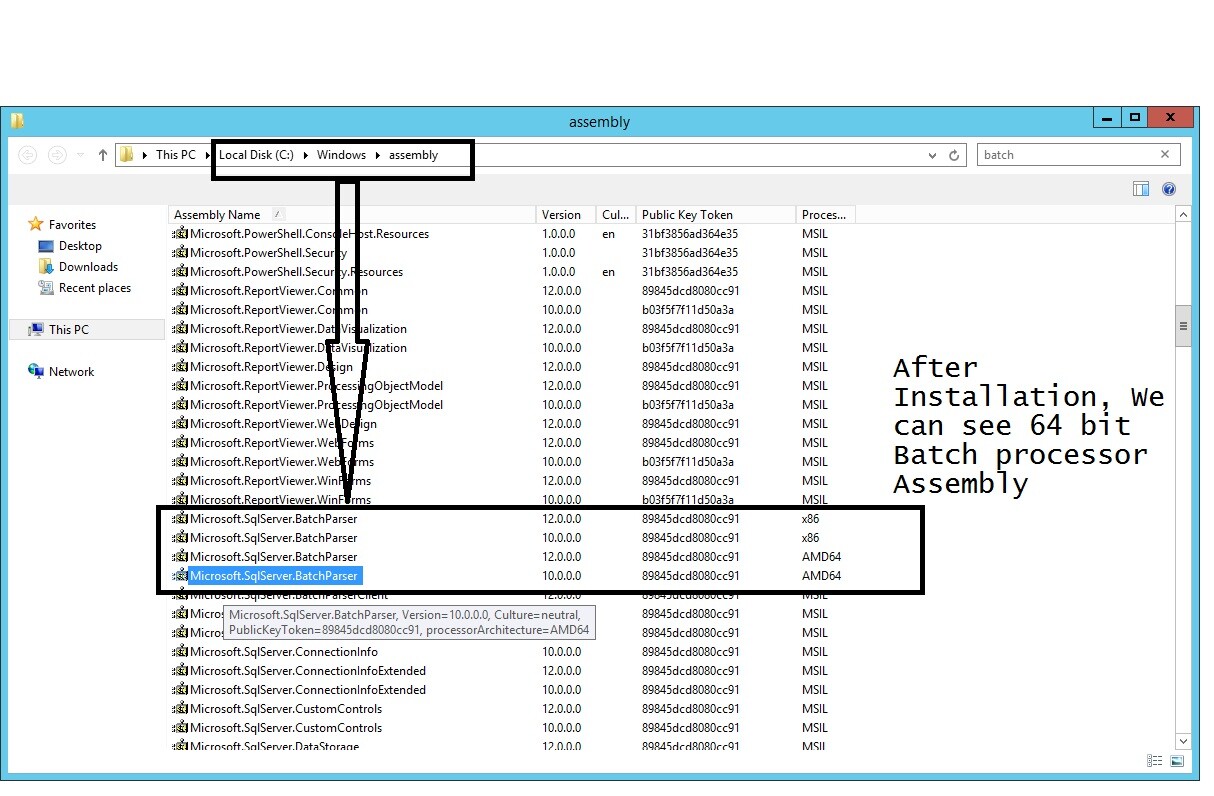Select BatchParser 10.0.0.0 x86 assembly
The image size is (1214, 796).
(x=273, y=538)
